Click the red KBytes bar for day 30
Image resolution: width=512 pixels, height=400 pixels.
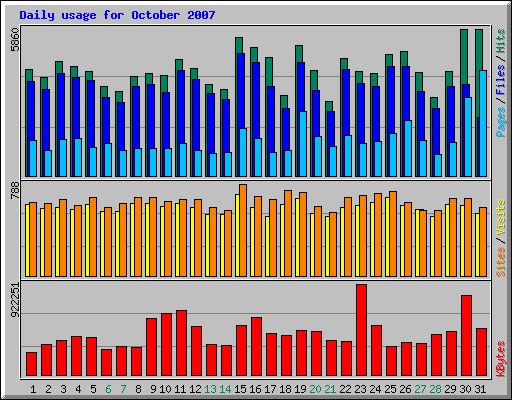click(467, 335)
